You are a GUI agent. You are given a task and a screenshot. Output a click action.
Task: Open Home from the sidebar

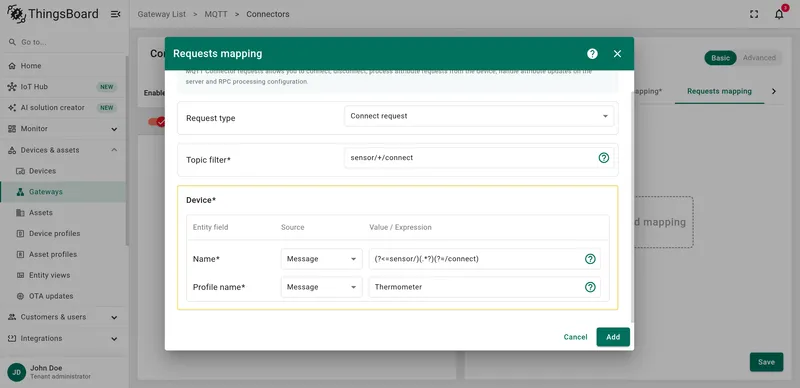(64, 66)
